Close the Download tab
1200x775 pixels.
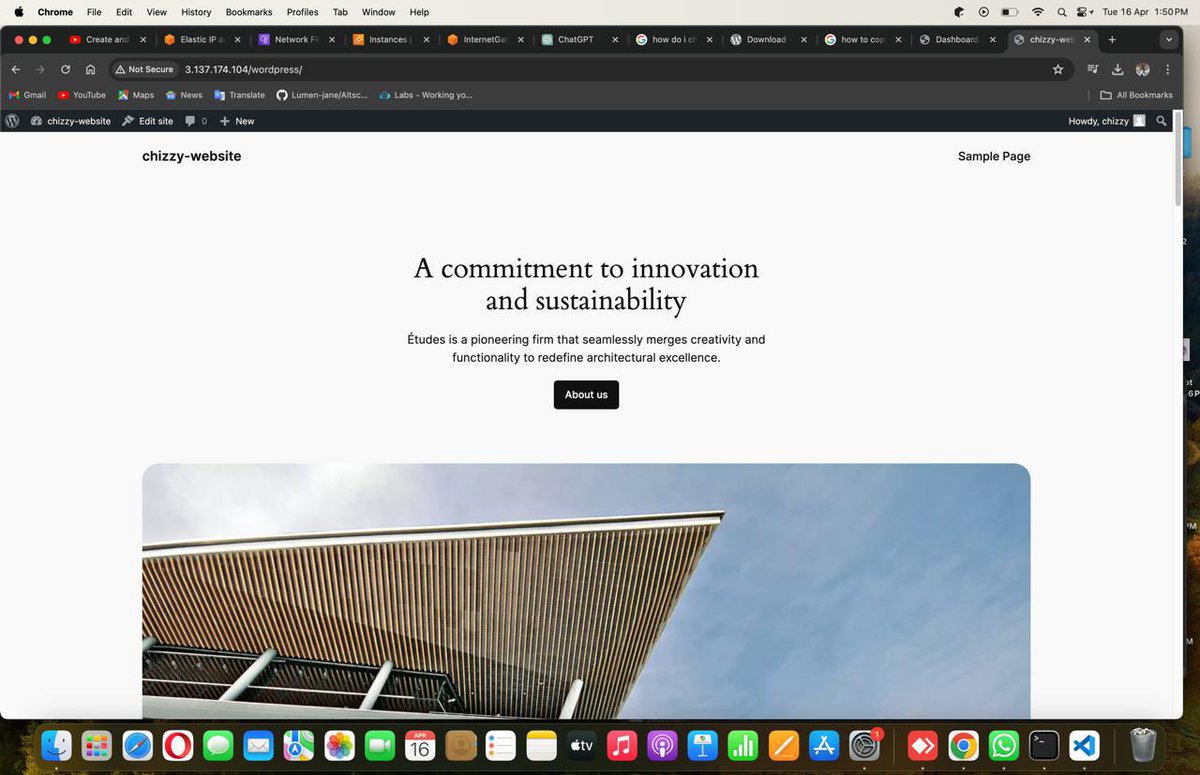point(804,40)
